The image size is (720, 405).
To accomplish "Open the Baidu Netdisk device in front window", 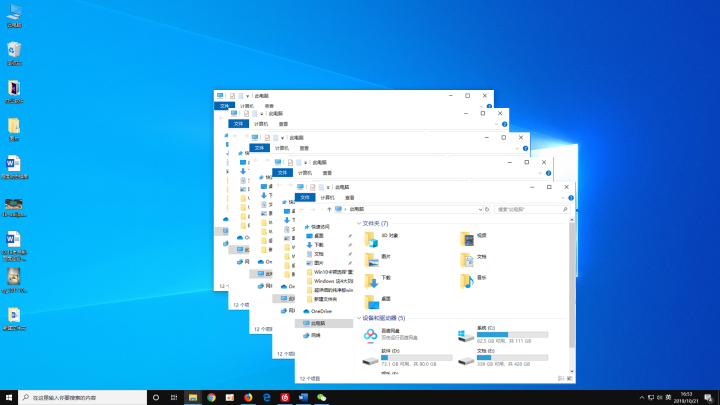I will (x=390, y=335).
